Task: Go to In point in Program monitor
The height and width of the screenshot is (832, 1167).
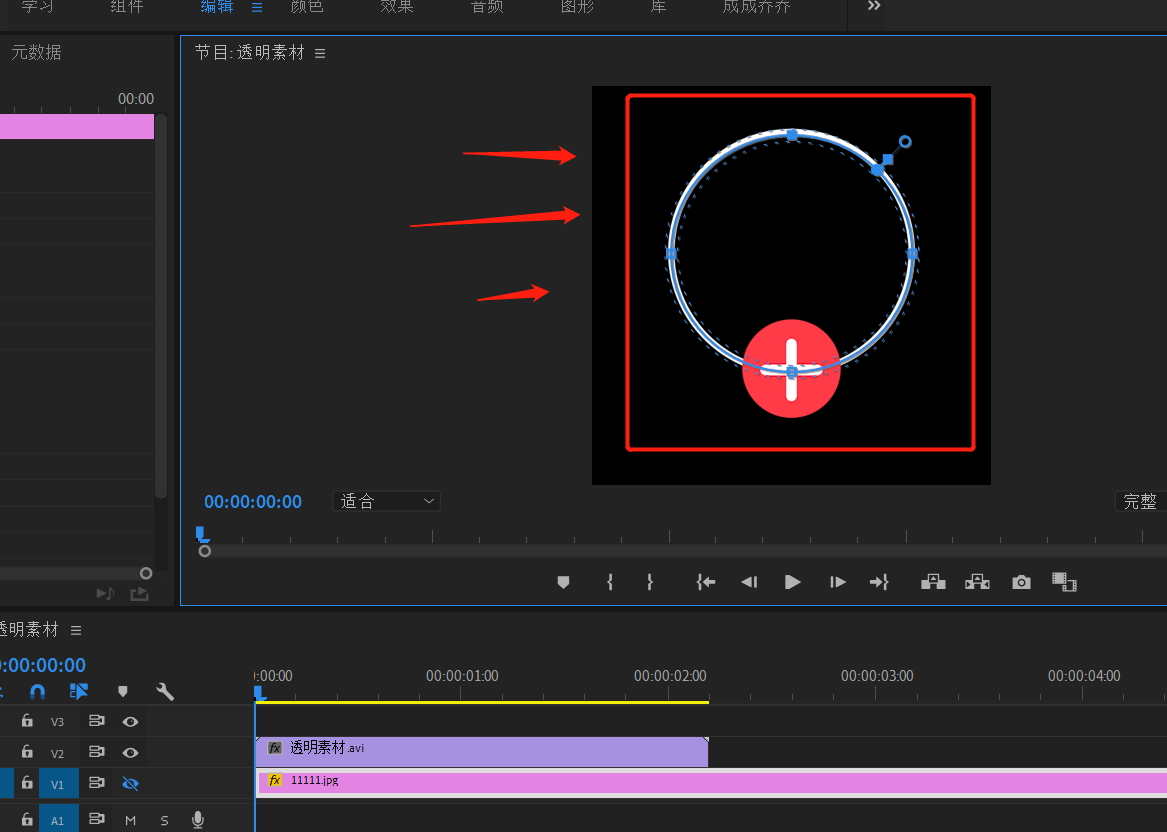Action: click(706, 582)
